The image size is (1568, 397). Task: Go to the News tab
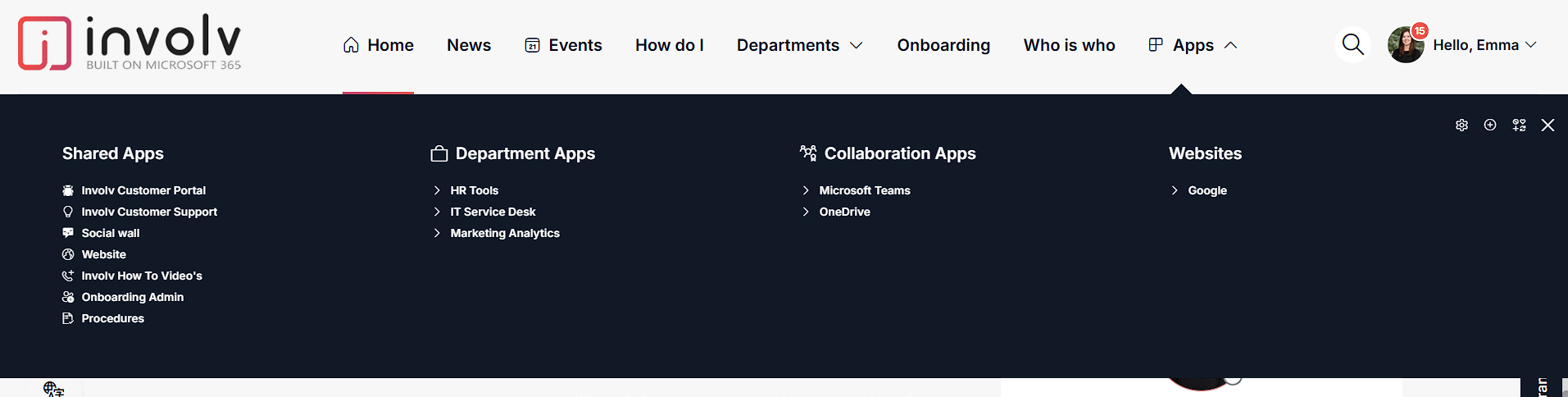click(x=469, y=45)
